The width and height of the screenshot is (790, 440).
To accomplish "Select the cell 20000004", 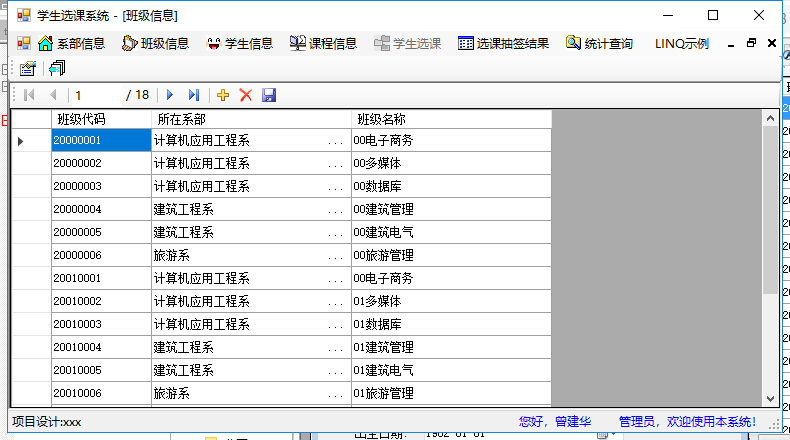I will tap(101, 210).
